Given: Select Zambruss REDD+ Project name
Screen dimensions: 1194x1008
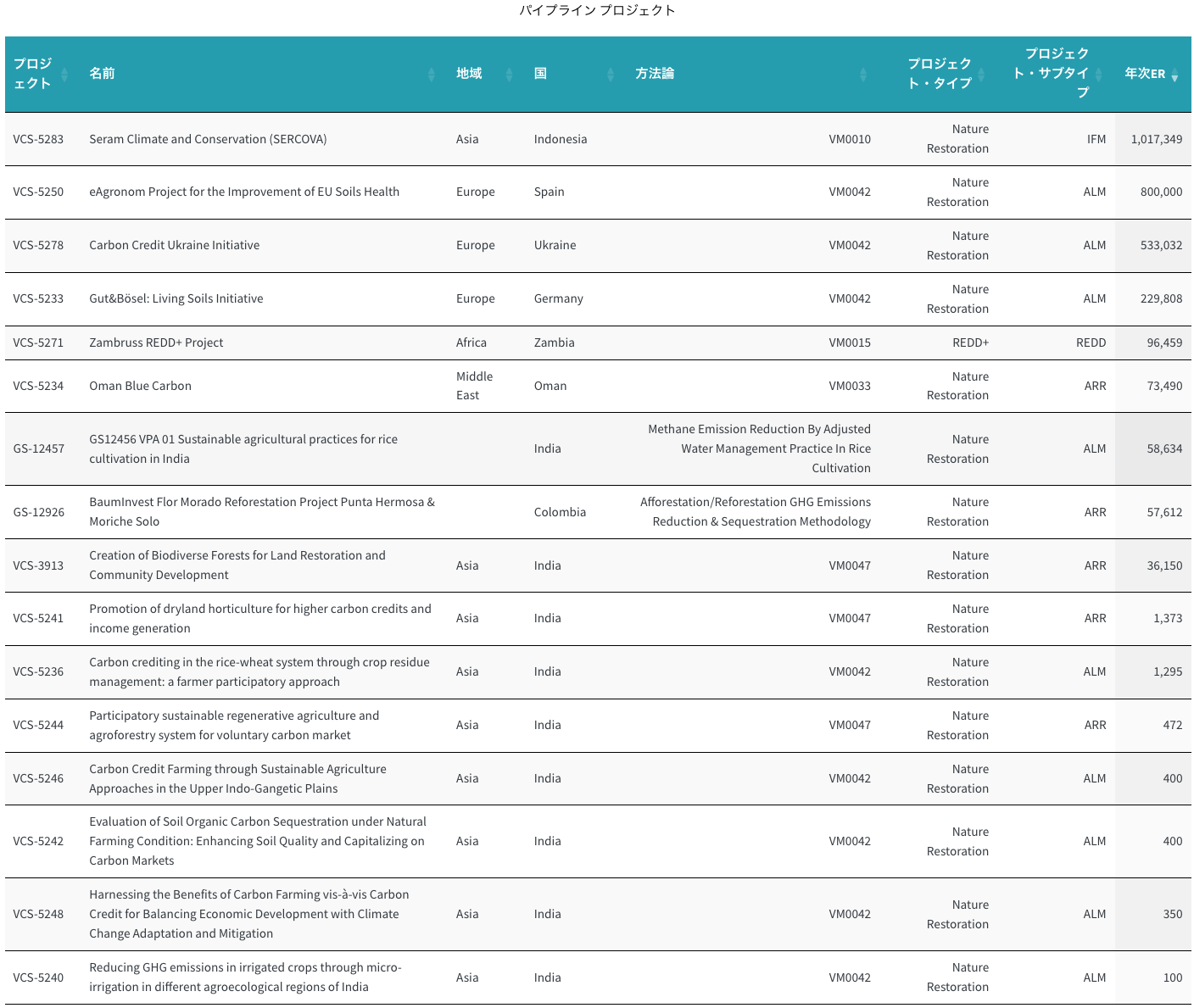Looking at the screenshot, I should (x=156, y=342).
